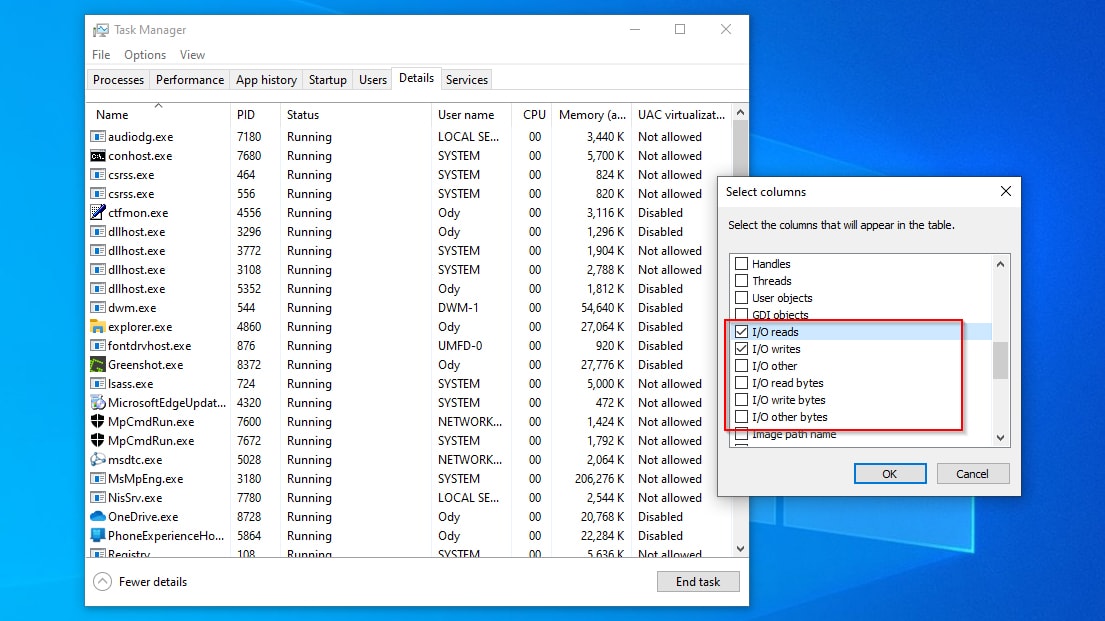Confirm column selection with OK
Screen dimensions: 1105x621
(x=889, y=474)
